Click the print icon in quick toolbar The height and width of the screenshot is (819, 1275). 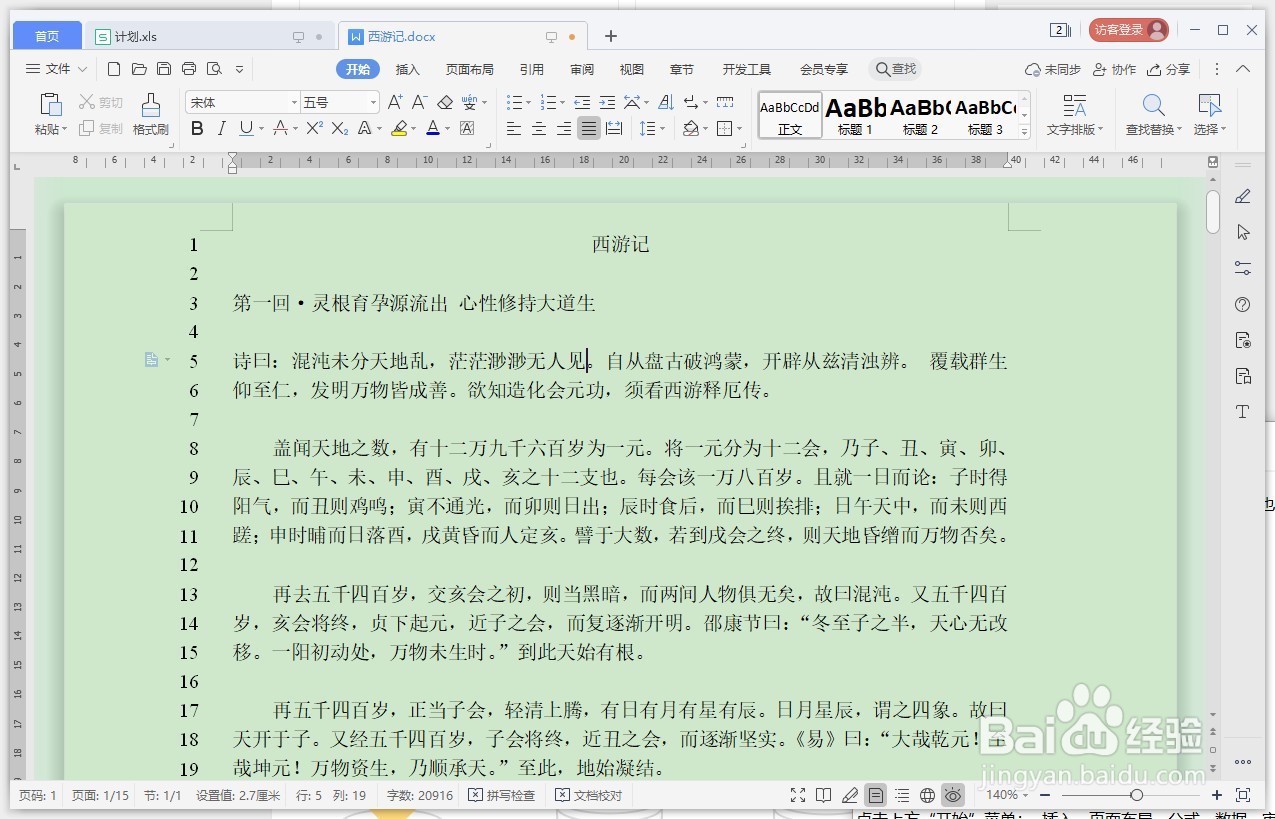click(189, 69)
